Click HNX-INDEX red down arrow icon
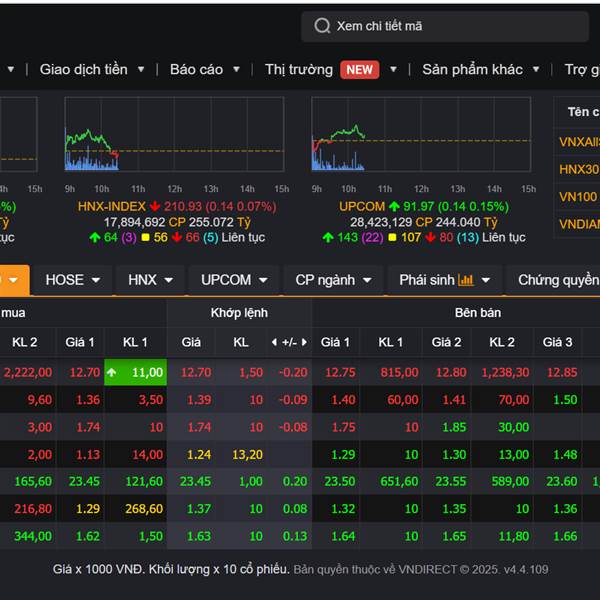 pos(155,207)
